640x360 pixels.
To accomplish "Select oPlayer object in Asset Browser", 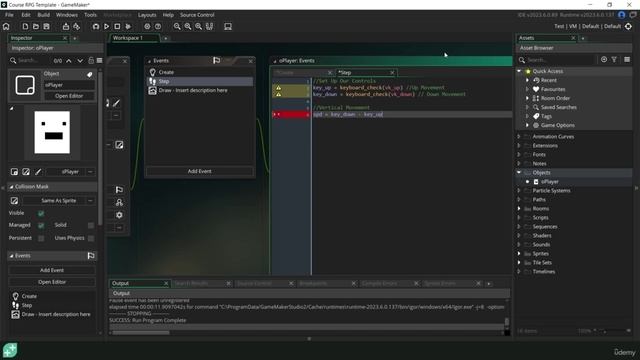I will (549, 182).
